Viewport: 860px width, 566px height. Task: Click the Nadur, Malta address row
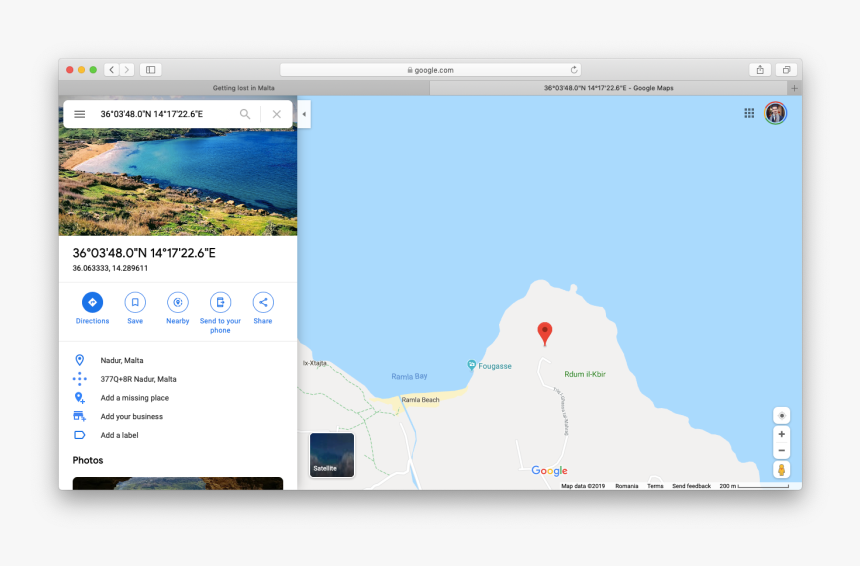pos(178,360)
